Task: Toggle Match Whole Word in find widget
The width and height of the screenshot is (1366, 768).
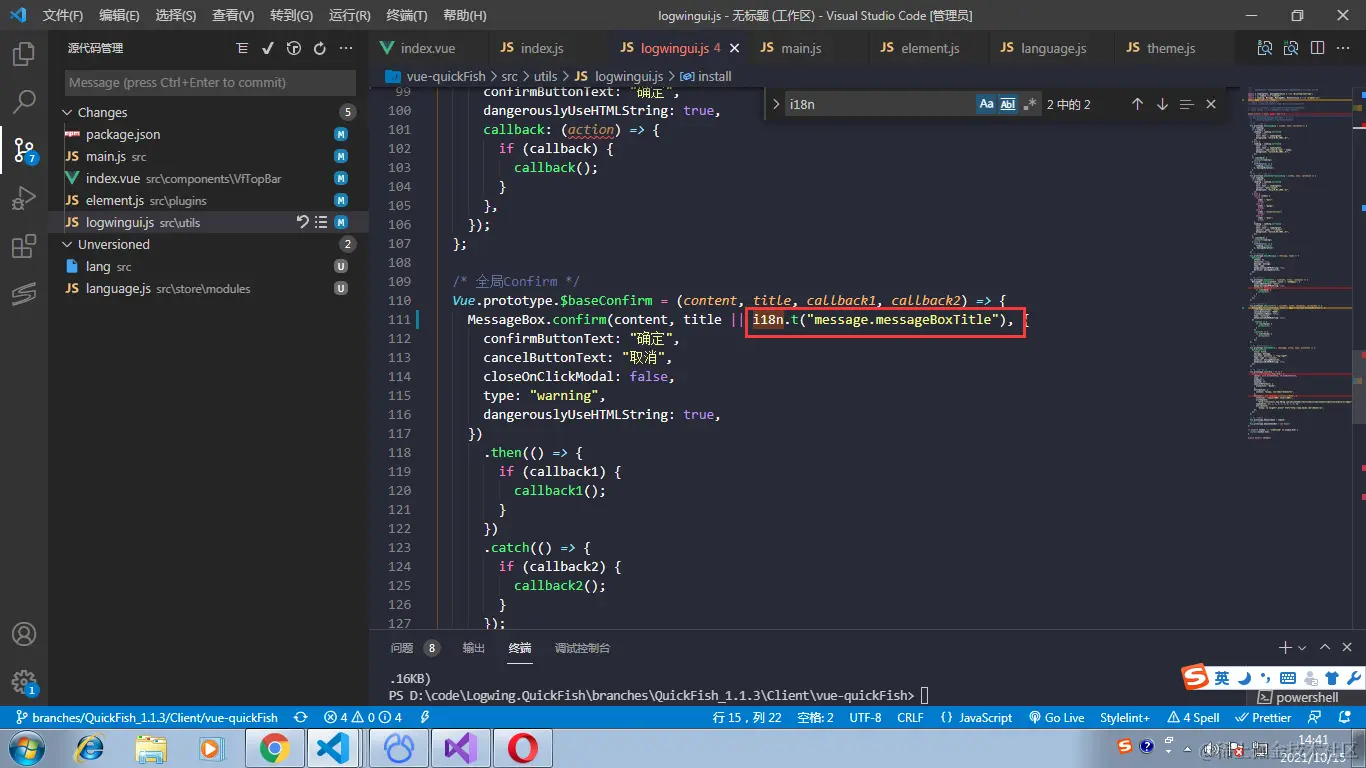Action: (1008, 104)
